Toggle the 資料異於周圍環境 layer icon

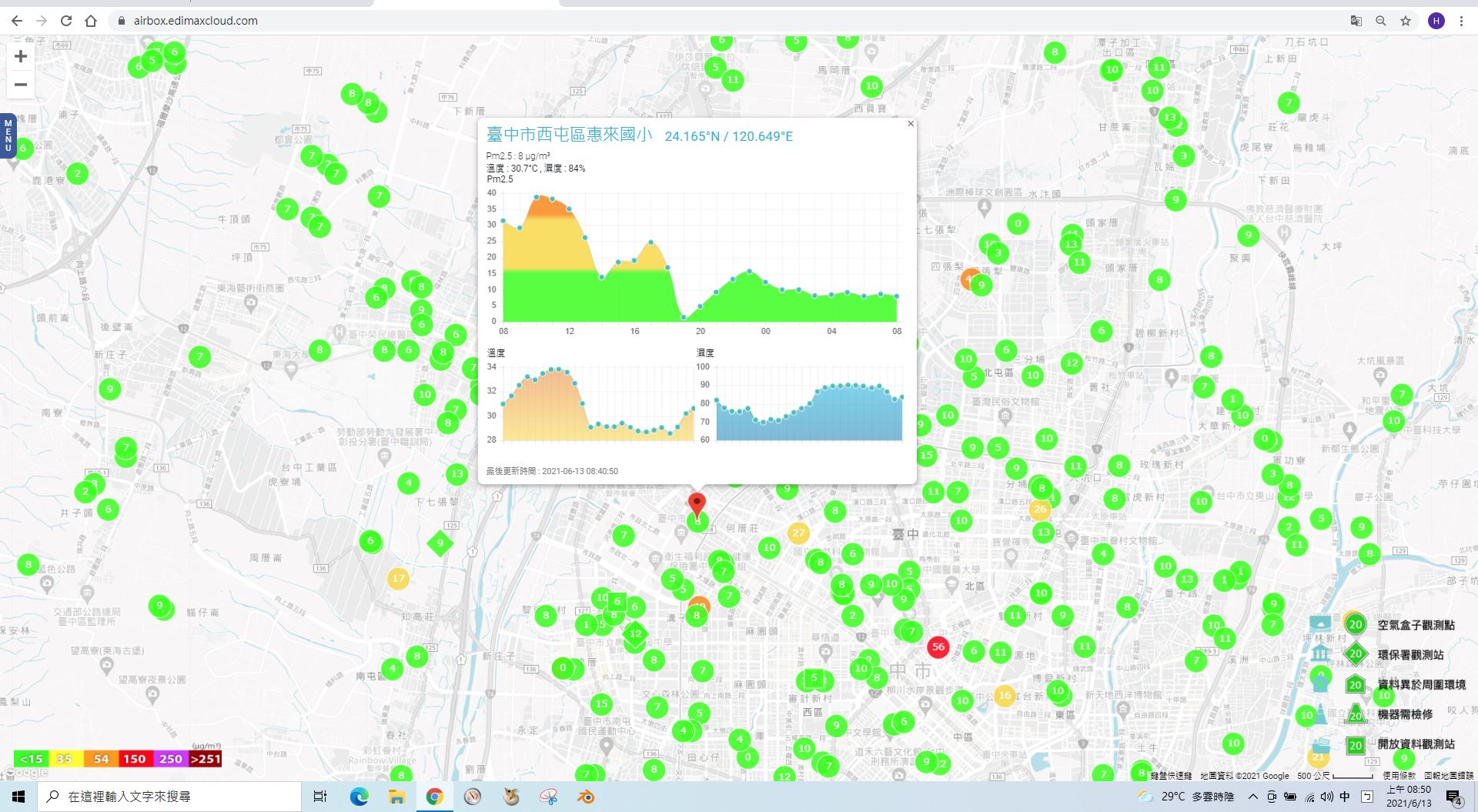[x=1355, y=684]
